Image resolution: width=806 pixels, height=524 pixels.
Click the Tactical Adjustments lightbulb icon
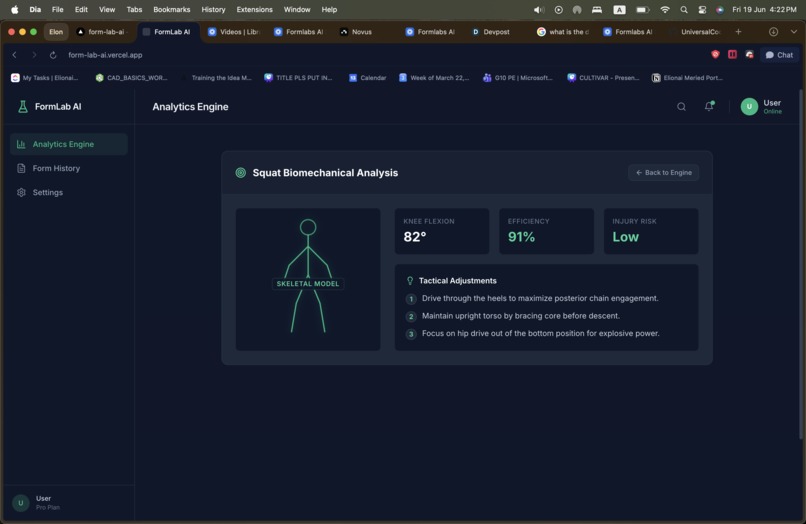[410, 281]
